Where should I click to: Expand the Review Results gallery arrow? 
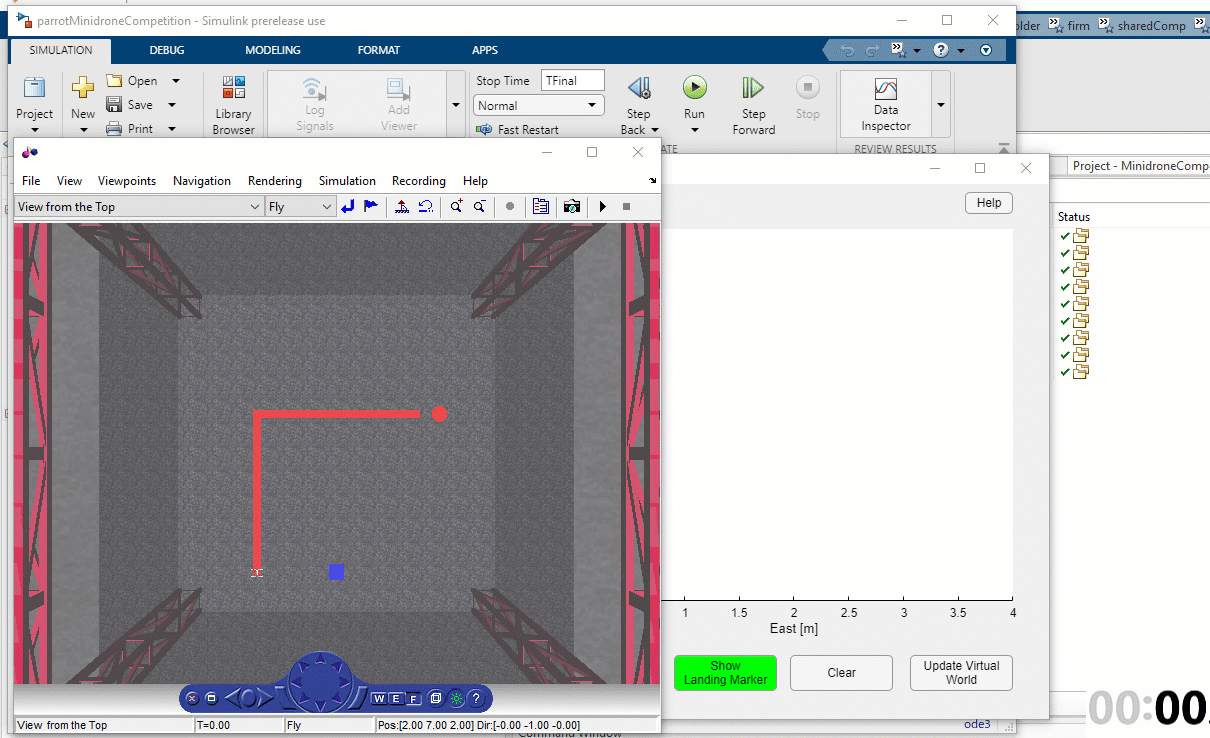pos(940,104)
